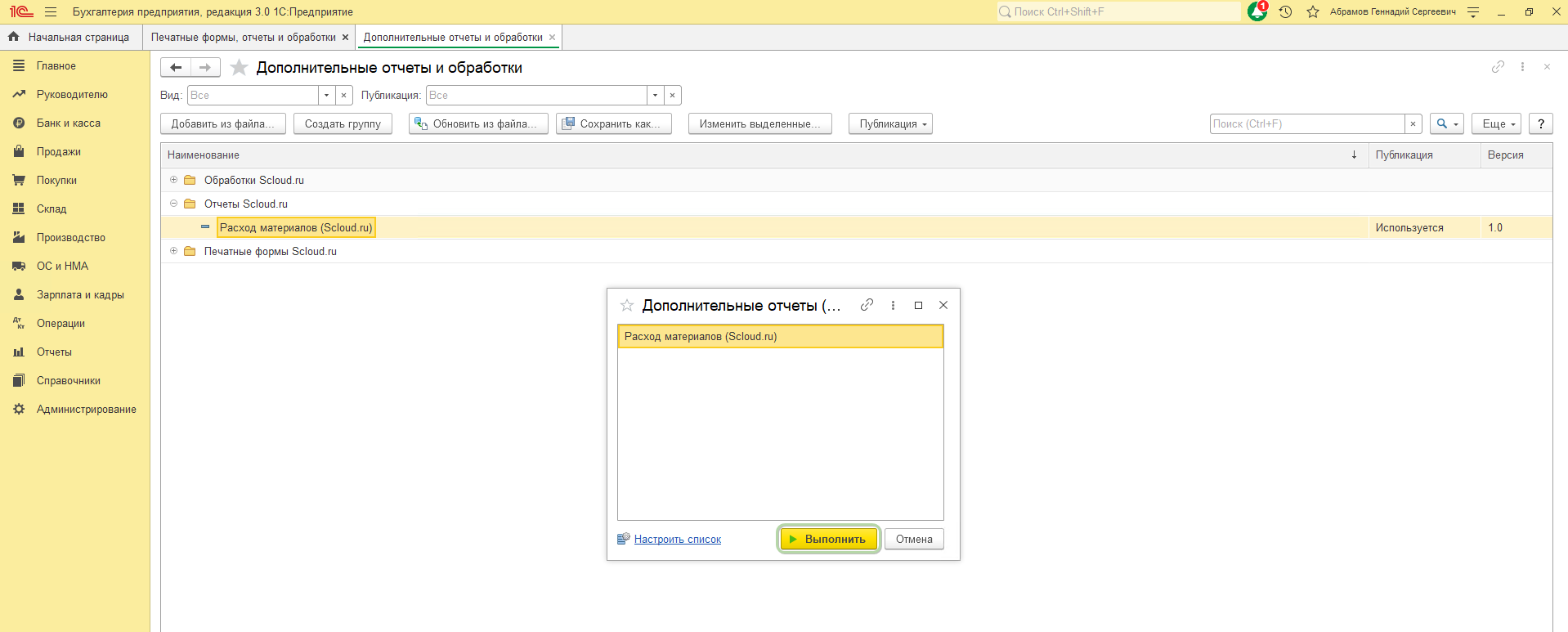
Task: Open the Отчеты section
Action: pos(74,352)
